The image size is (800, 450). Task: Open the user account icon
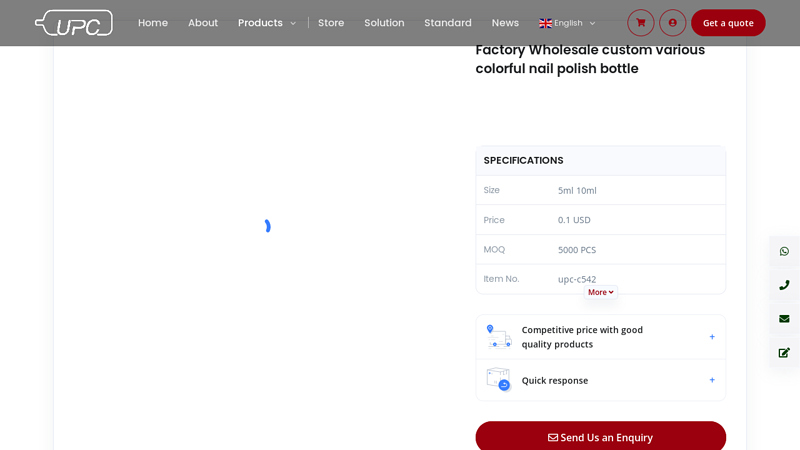pos(672,23)
